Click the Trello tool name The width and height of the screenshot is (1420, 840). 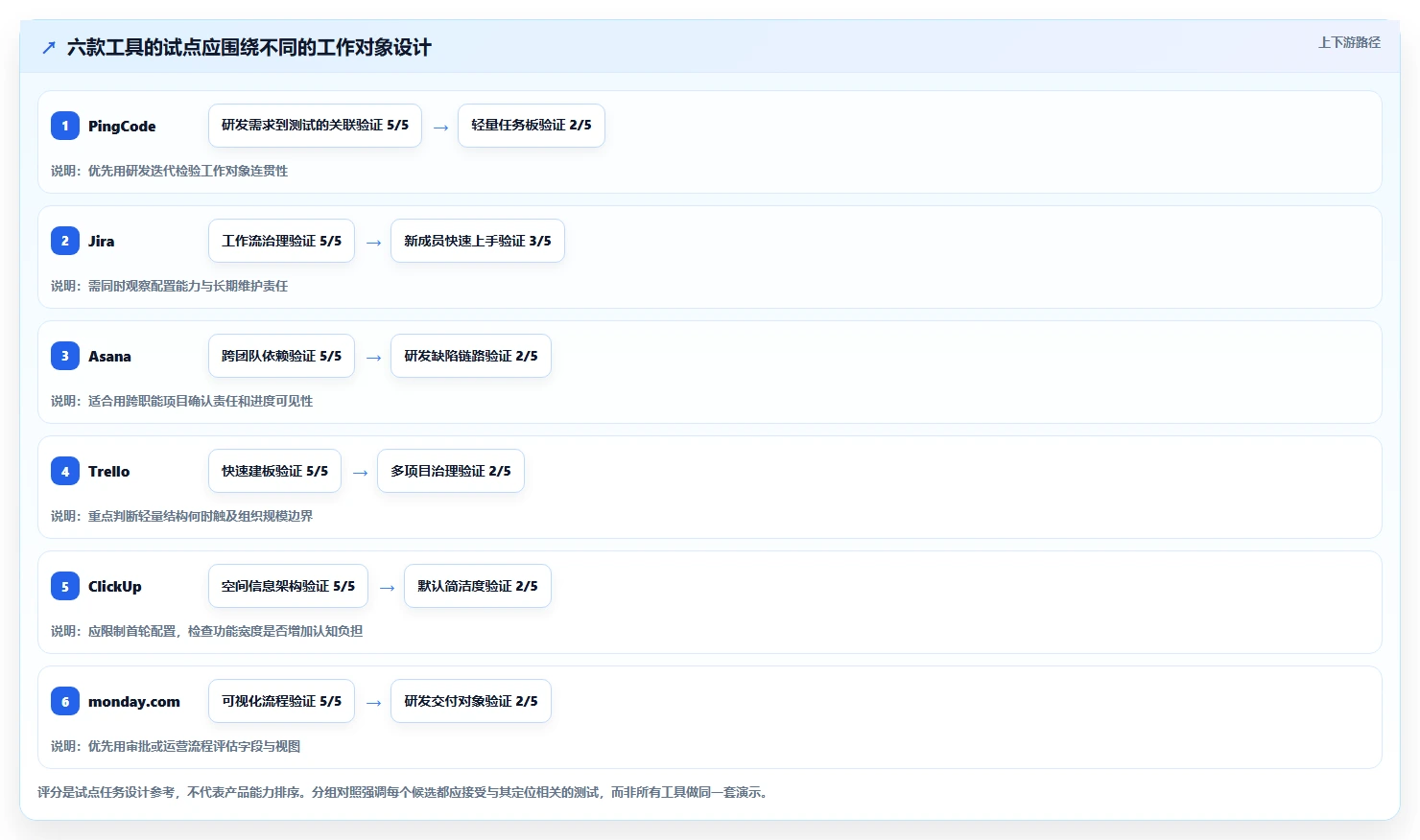[x=108, y=471]
